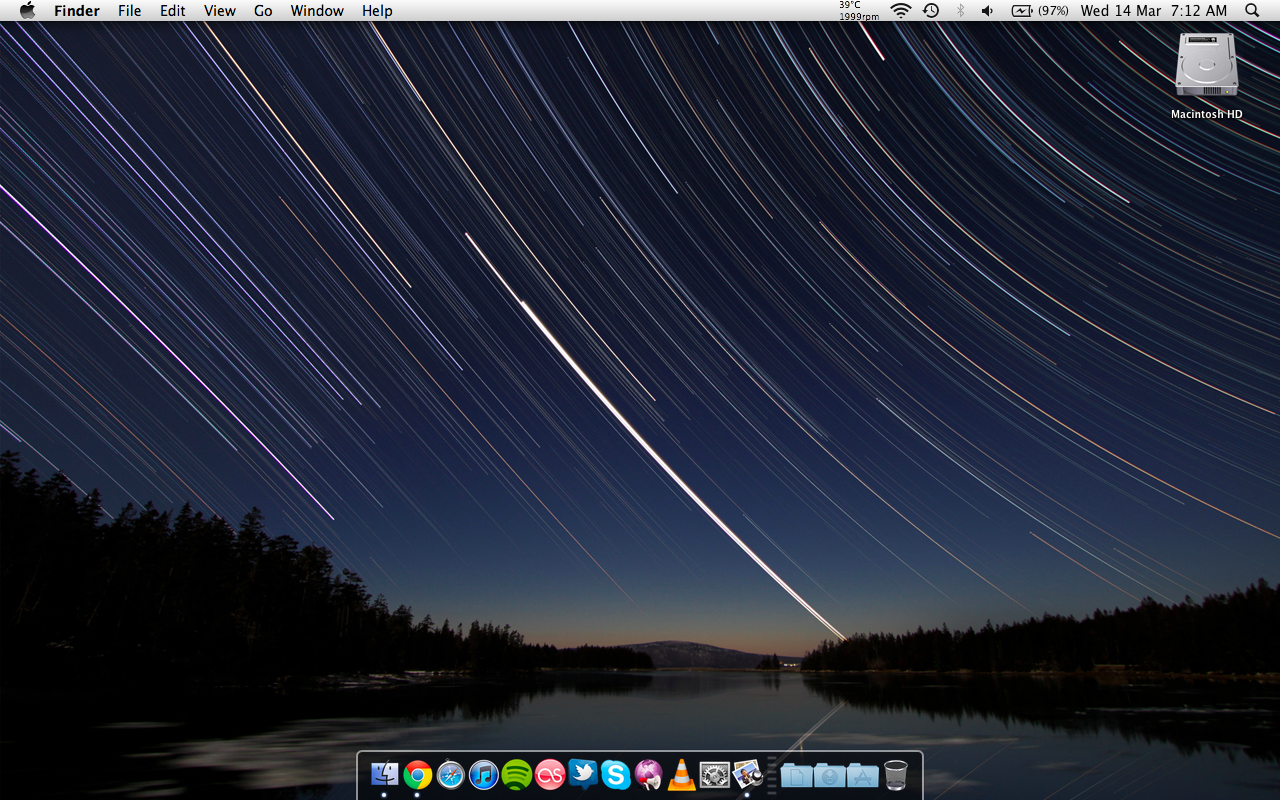Open the volume speaker menu
This screenshot has width=1280, height=800.
tap(988, 10)
